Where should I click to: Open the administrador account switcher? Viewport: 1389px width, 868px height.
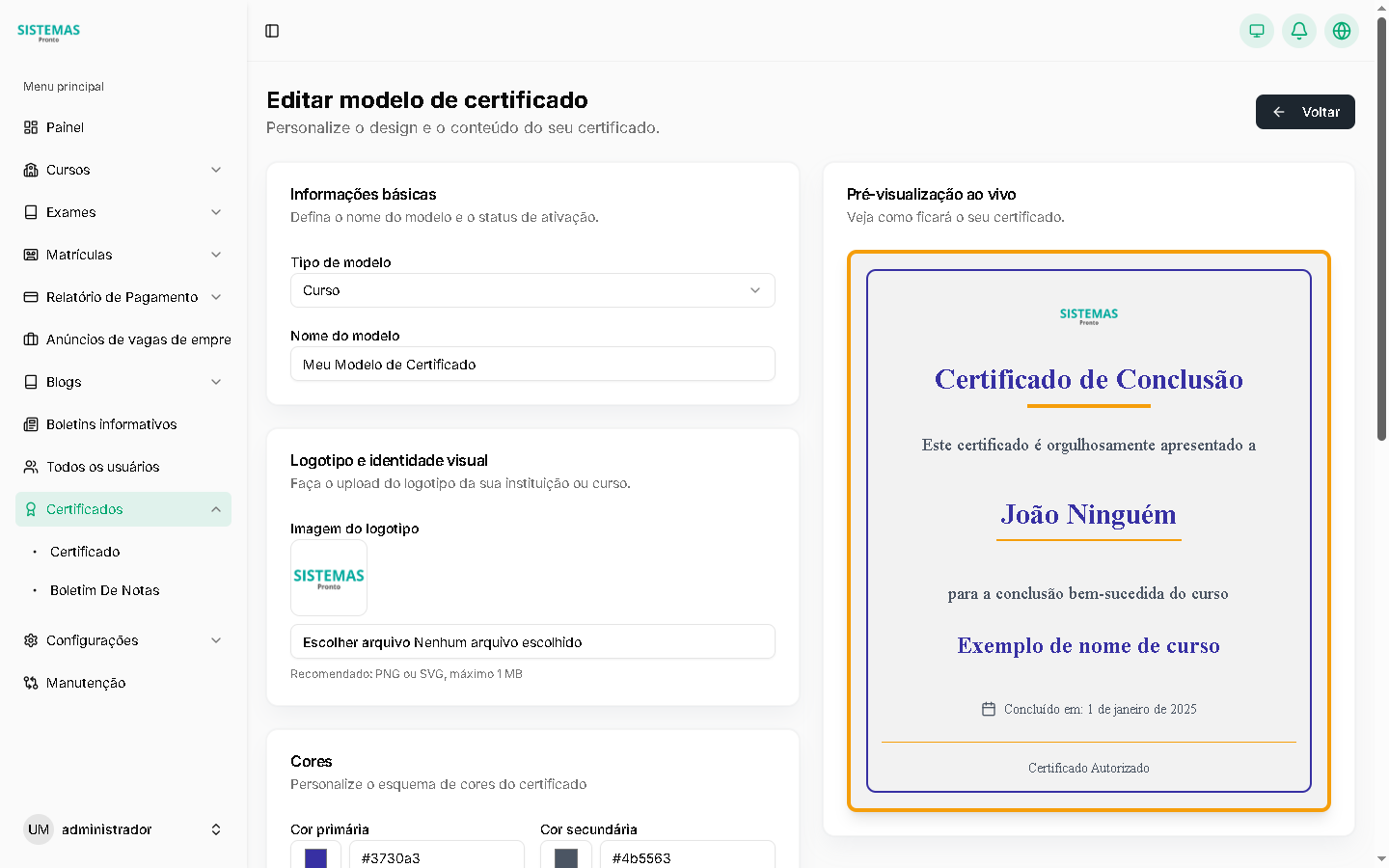216,829
